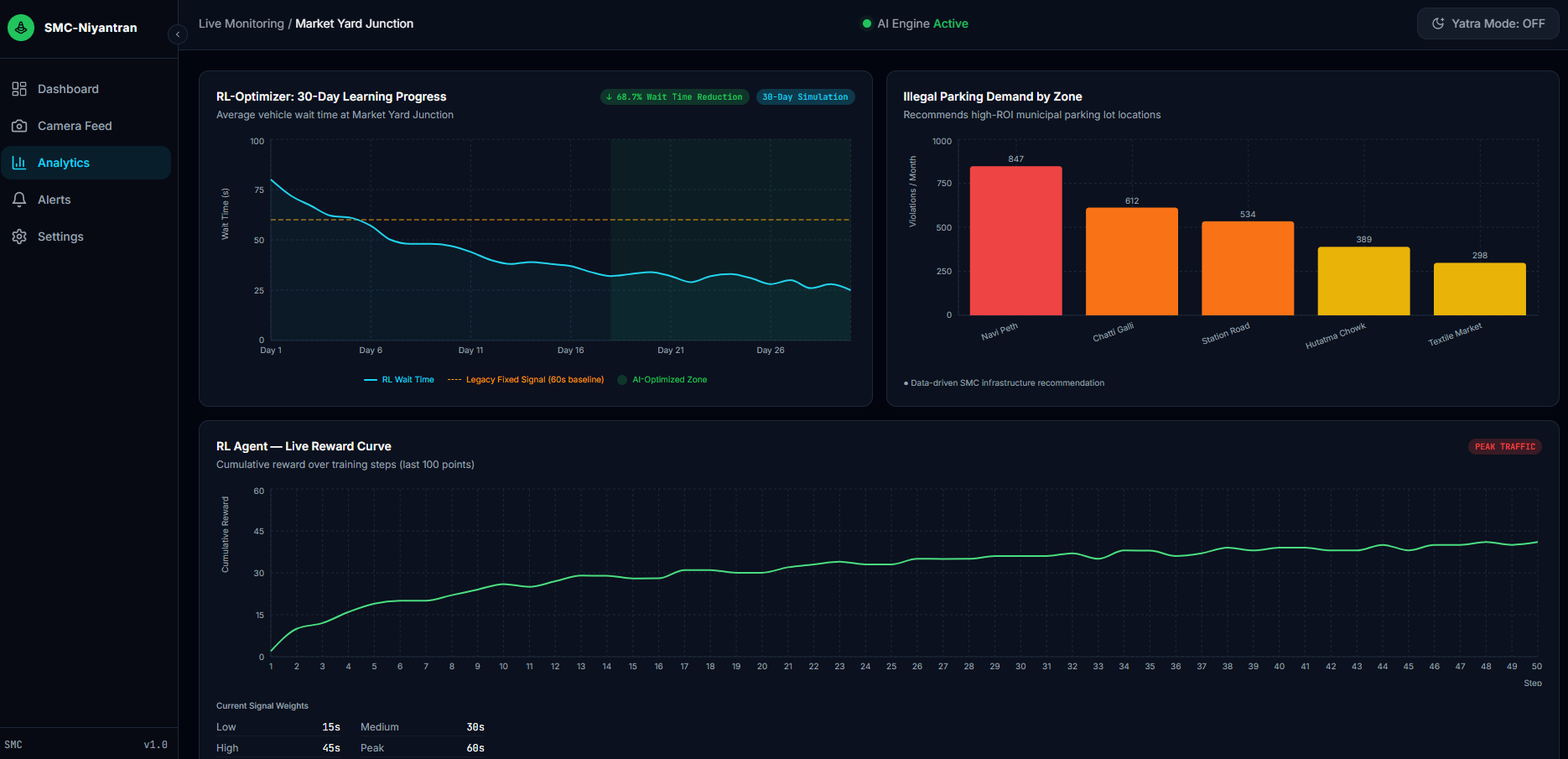Click the green AI Engine status dot
This screenshot has height=759, width=1568.
[x=867, y=23]
